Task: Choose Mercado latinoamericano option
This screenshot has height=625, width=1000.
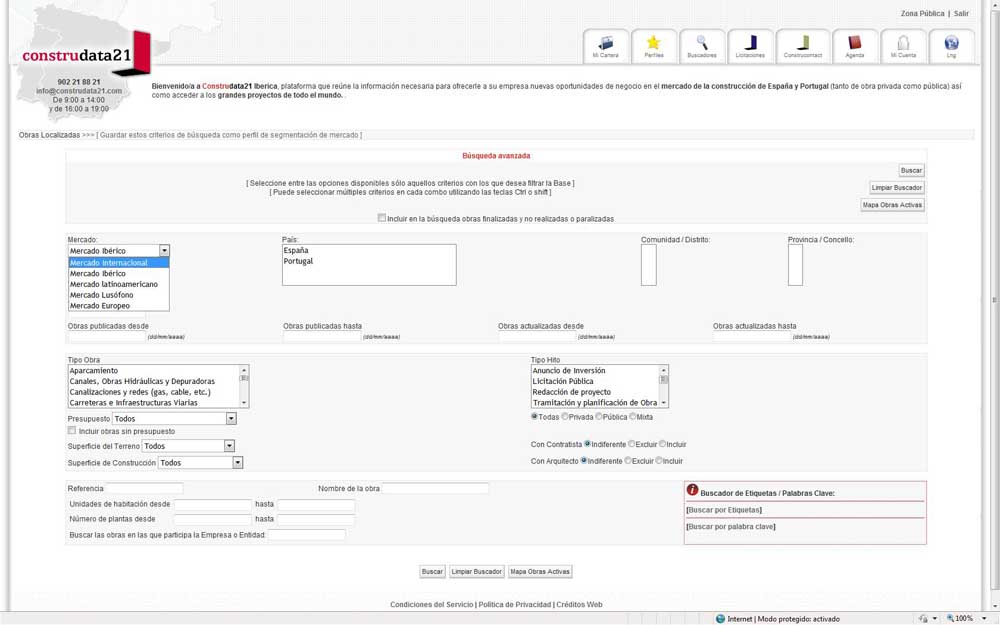Action: [x=119, y=284]
